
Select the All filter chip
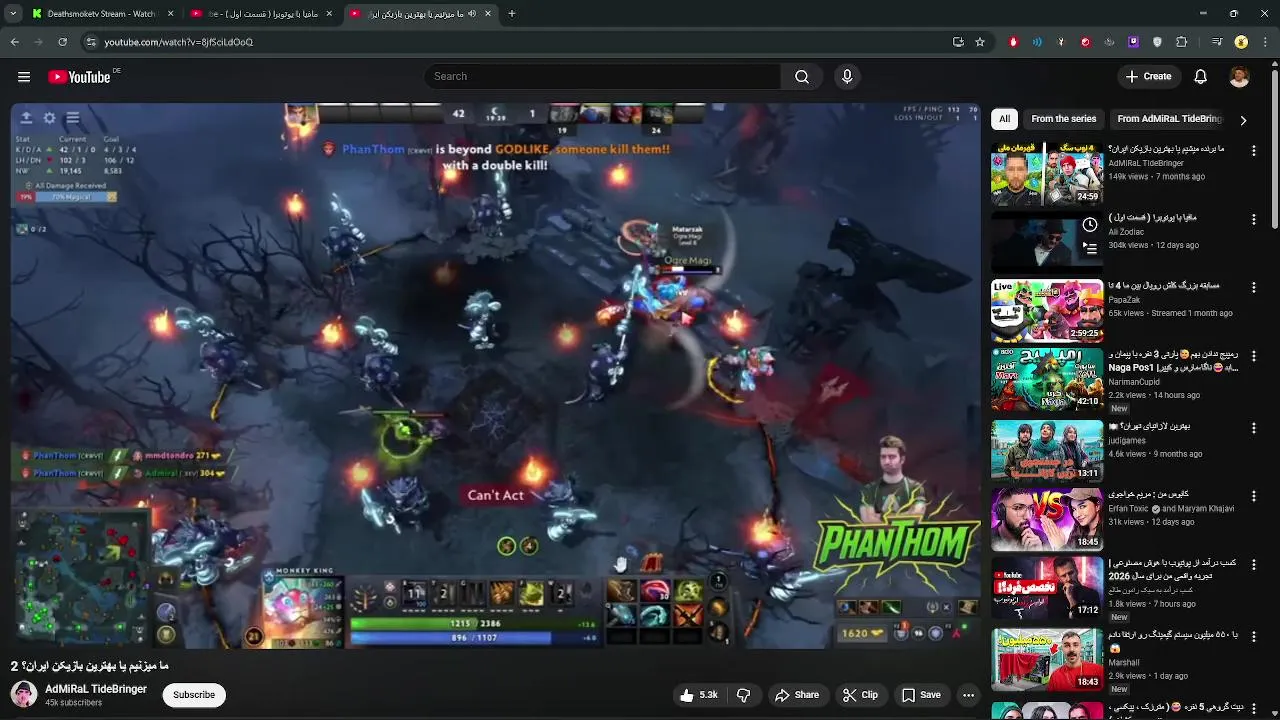point(1004,119)
